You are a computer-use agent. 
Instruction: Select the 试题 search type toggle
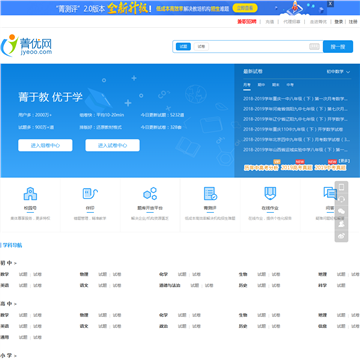click(x=183, y=47)
